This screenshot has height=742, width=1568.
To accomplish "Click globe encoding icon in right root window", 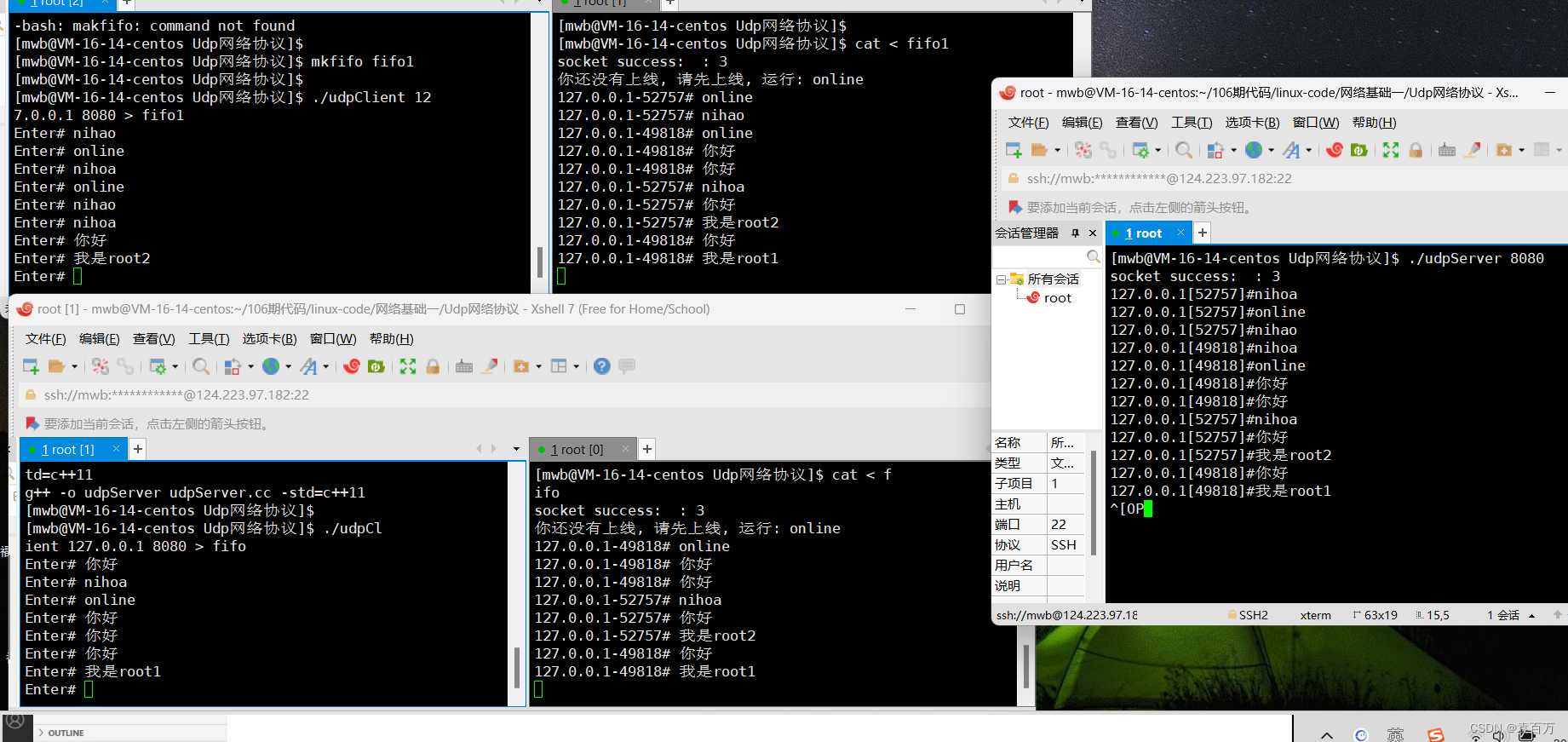I will click(1254, 150).
